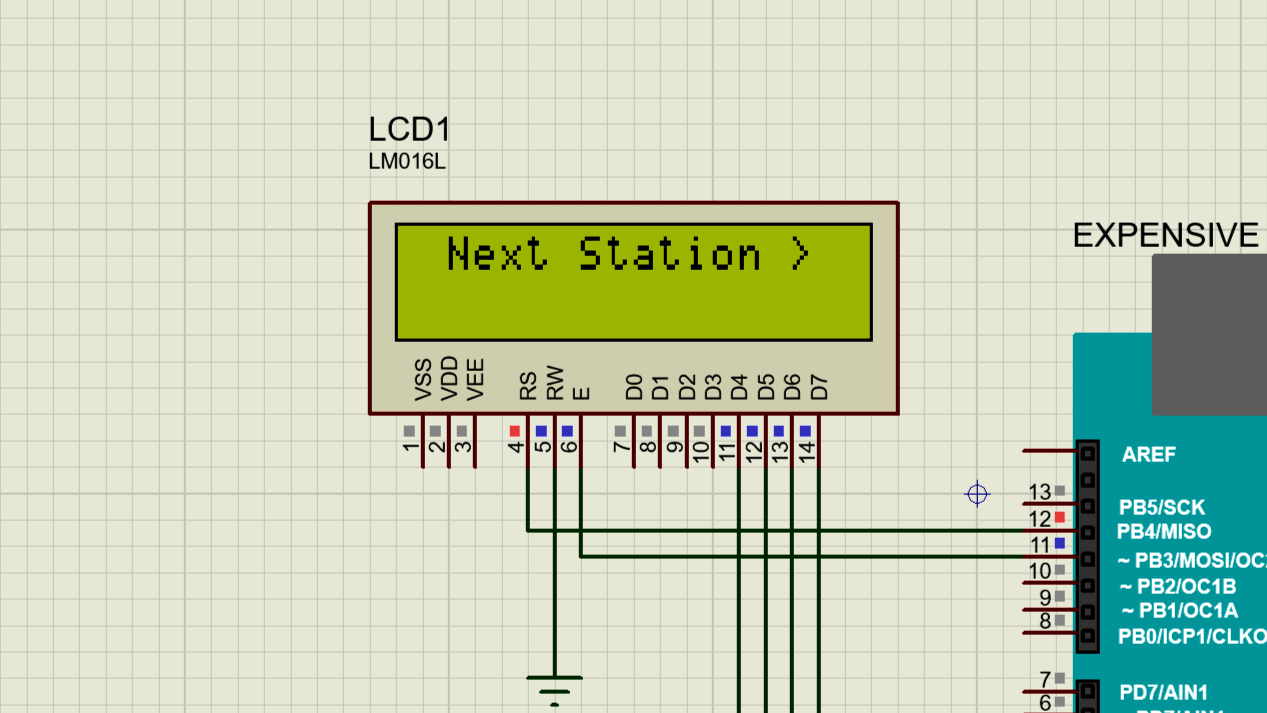Click the blue state indicator on D4 pin 11
1267x713 pixels.
726,431
